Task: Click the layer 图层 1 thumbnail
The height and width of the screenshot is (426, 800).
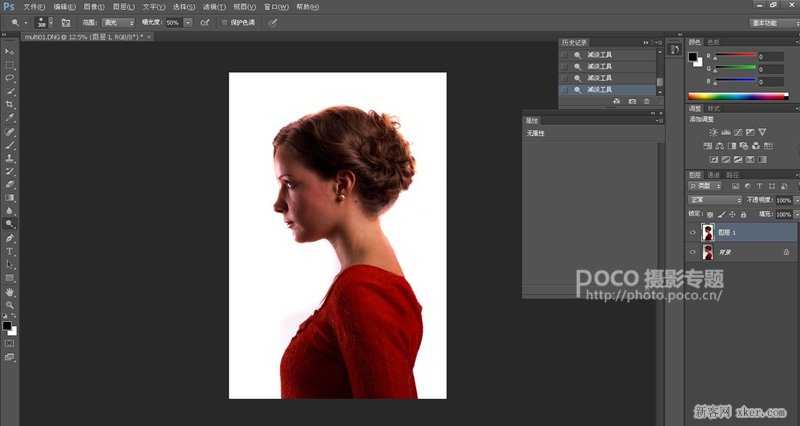Action: tap(708, 232)
